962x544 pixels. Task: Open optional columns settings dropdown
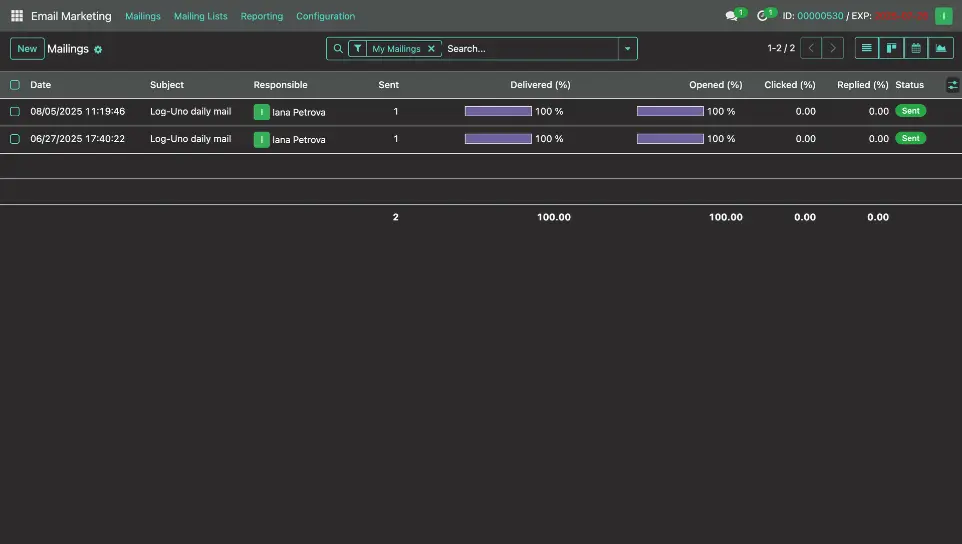pos(952,85)
